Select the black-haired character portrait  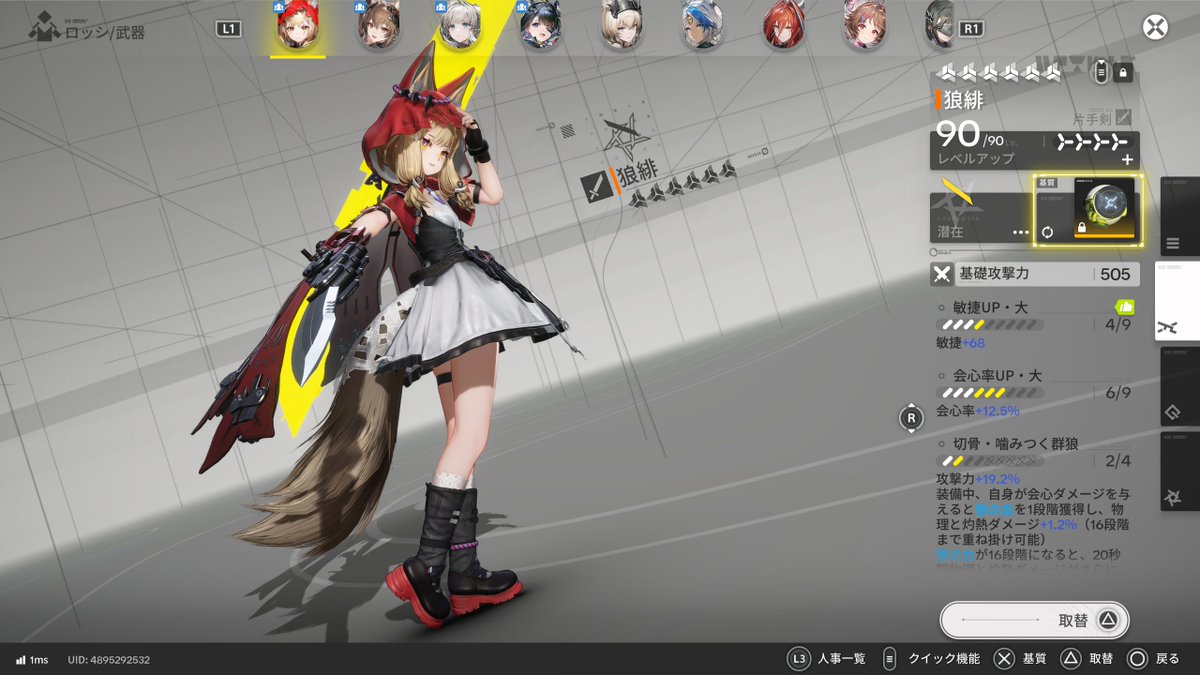pos(540,25)
